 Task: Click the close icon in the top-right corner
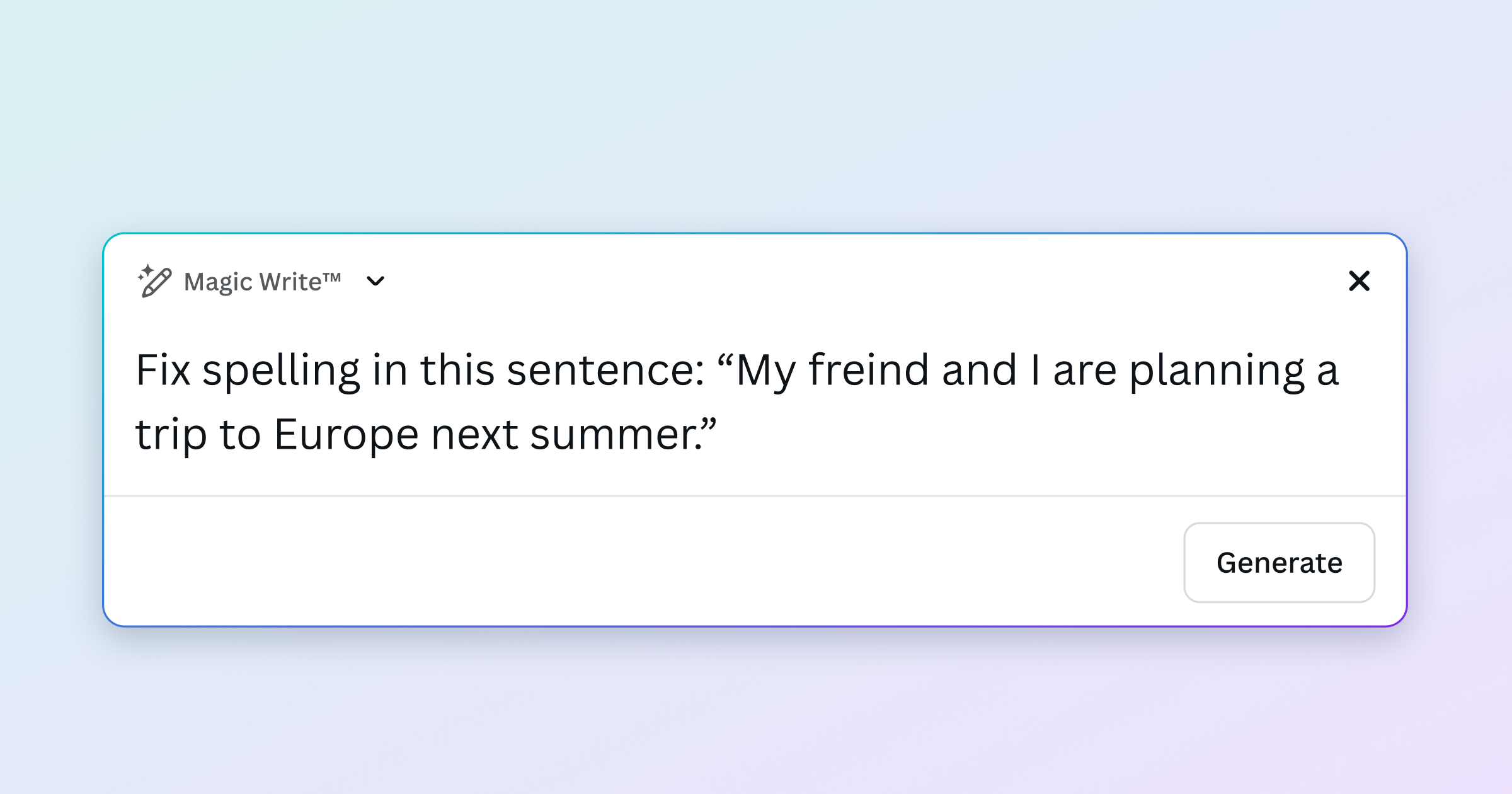pyautogui.click(x=1360, y=281)
